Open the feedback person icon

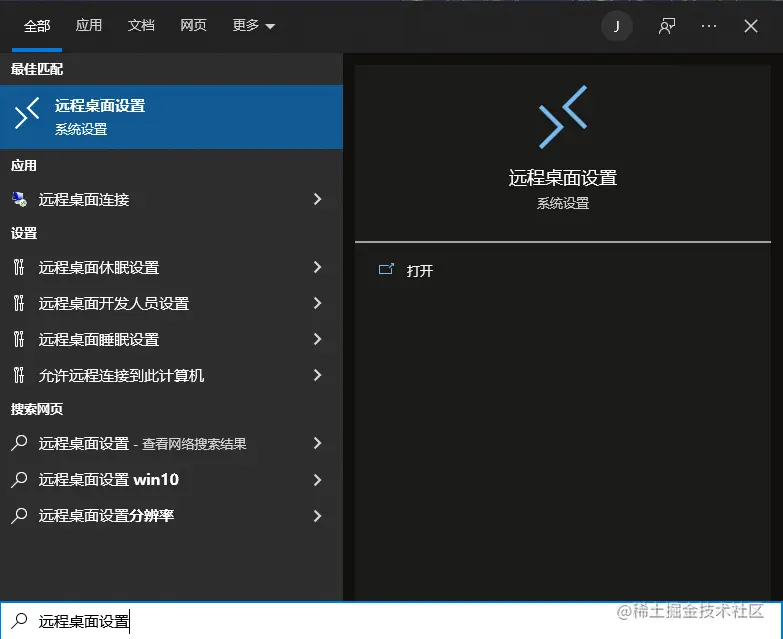[x=667, y=26]
